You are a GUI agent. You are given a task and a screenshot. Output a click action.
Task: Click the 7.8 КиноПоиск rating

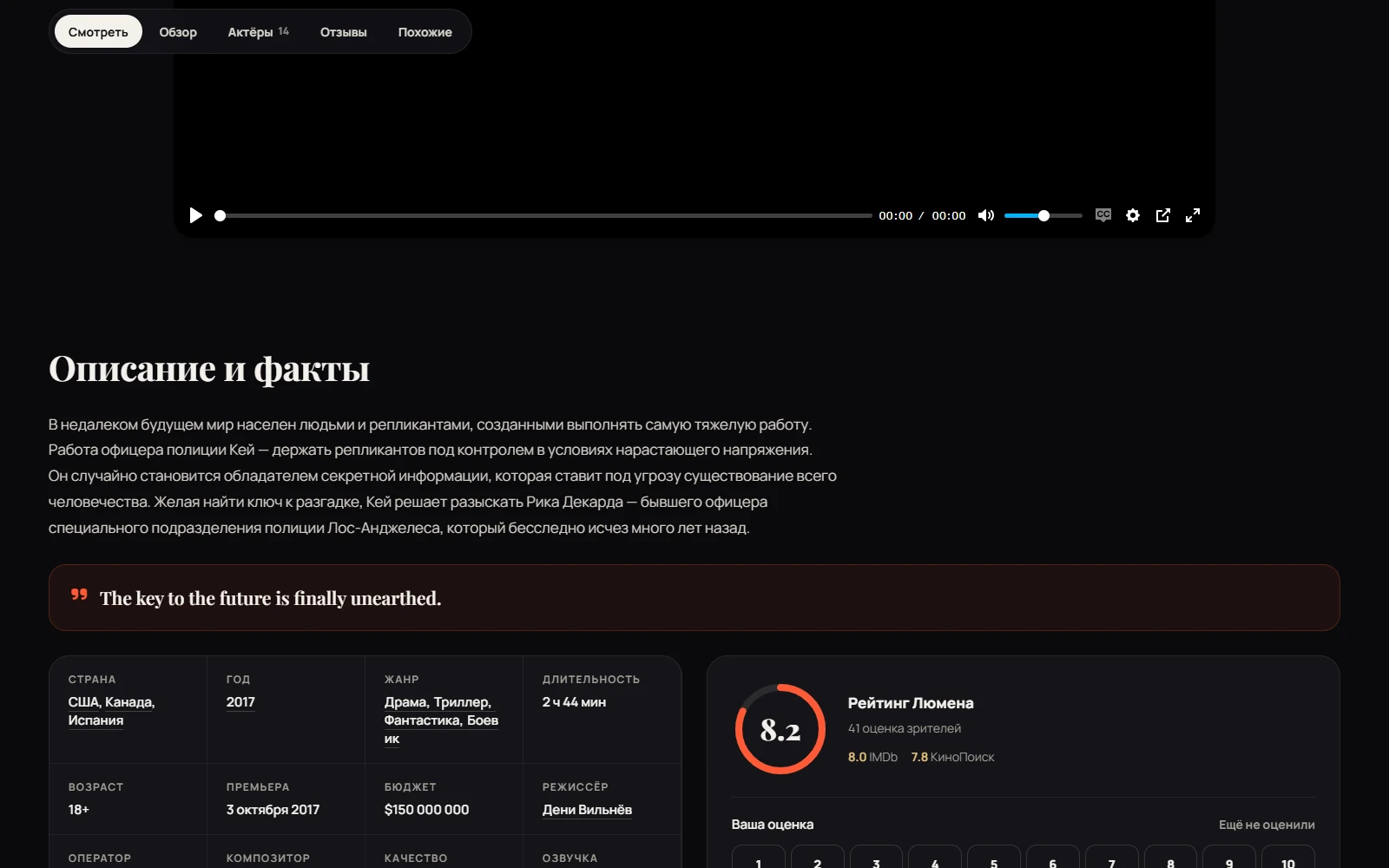click(x=952, y=757)
